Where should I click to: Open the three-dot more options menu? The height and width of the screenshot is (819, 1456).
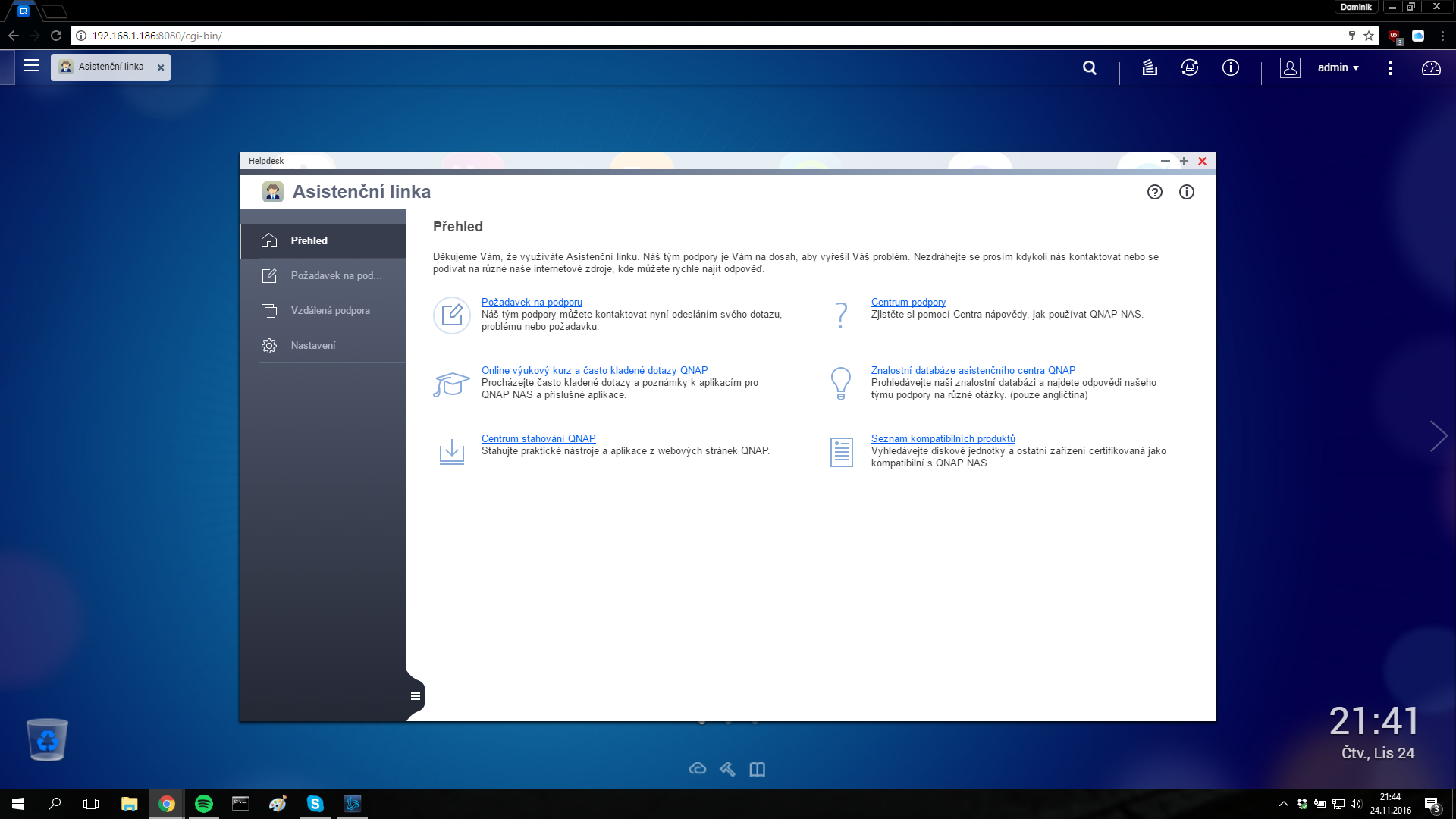[1389, 67]
